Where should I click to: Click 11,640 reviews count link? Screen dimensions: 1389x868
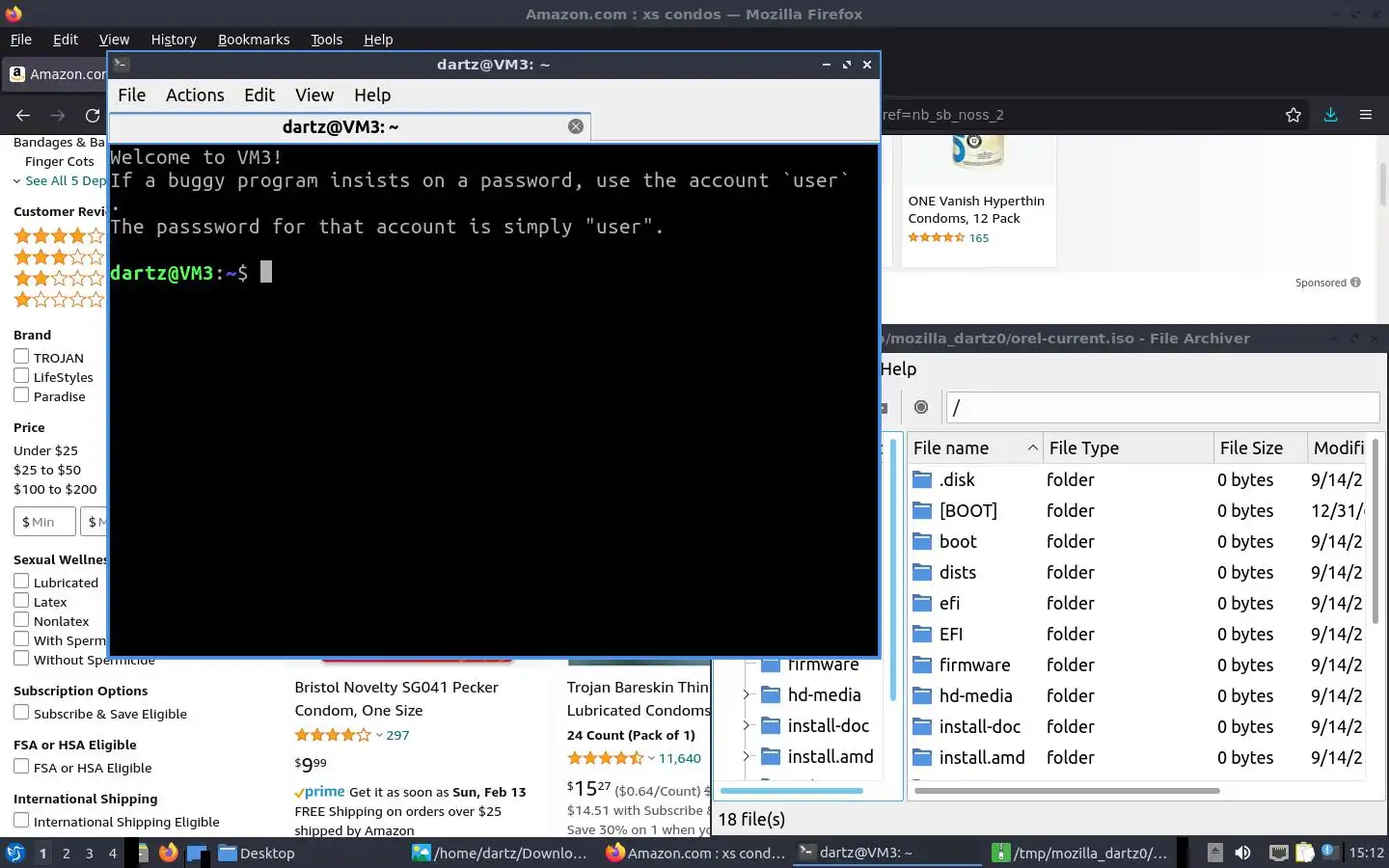680,758
